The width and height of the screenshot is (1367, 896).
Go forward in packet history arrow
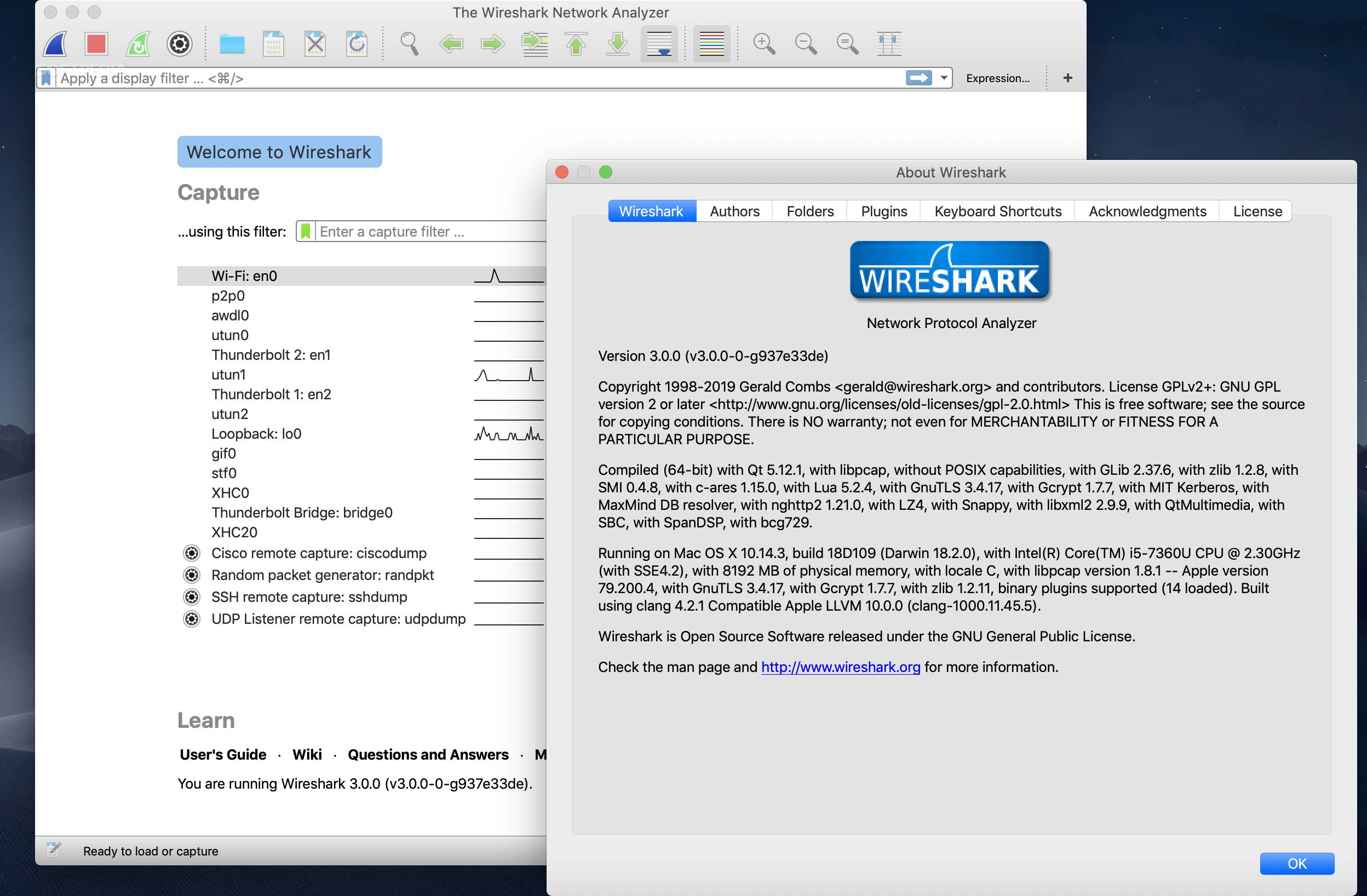[x=492, y=44]
